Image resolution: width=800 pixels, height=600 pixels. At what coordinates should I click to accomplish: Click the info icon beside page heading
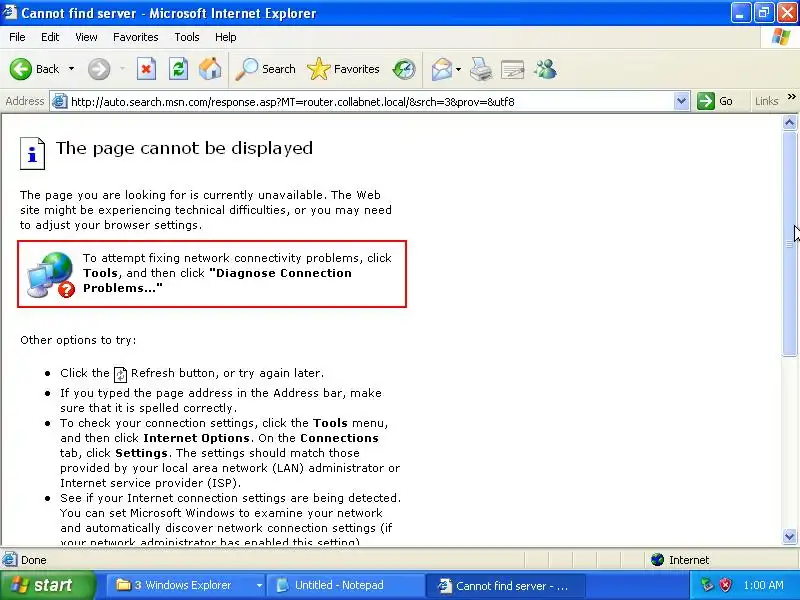[x=32, y=153]
